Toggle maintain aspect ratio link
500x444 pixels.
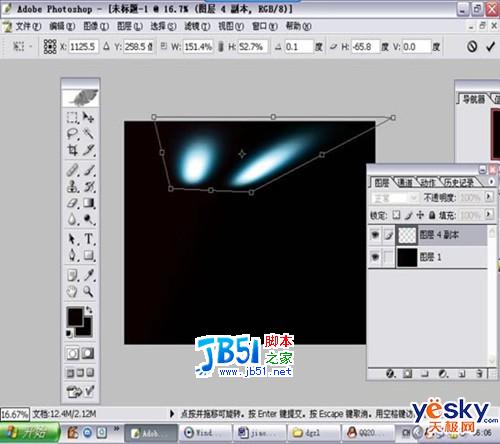[220, 46]
